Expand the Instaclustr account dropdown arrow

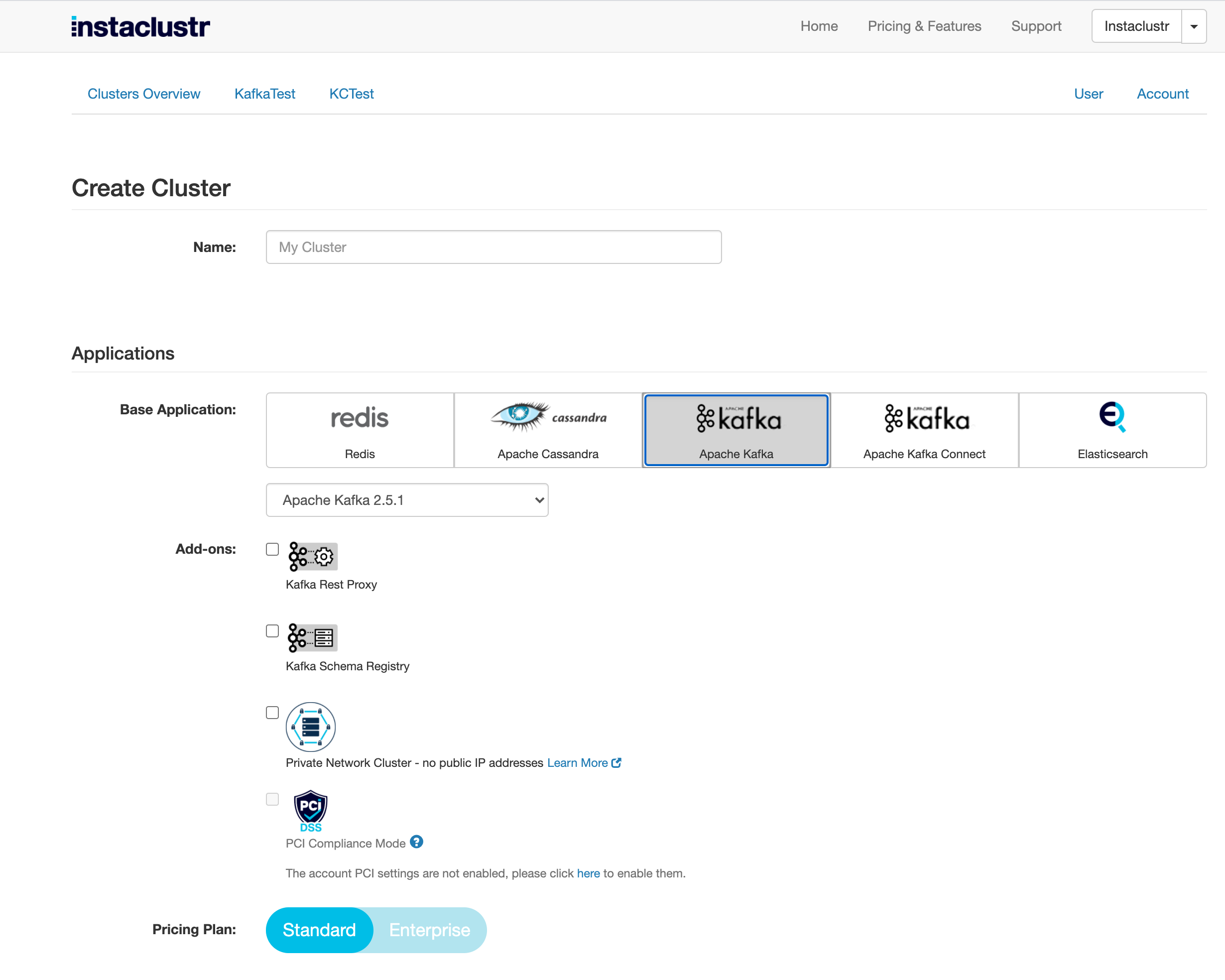pyautogui.click(x=1194, y=26)
